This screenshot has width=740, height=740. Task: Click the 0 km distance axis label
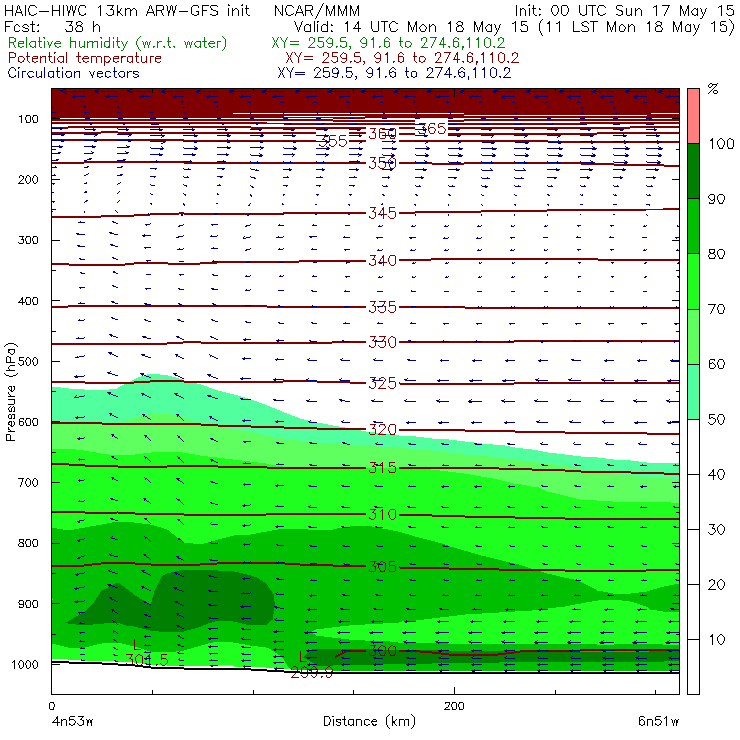[52, 706]
